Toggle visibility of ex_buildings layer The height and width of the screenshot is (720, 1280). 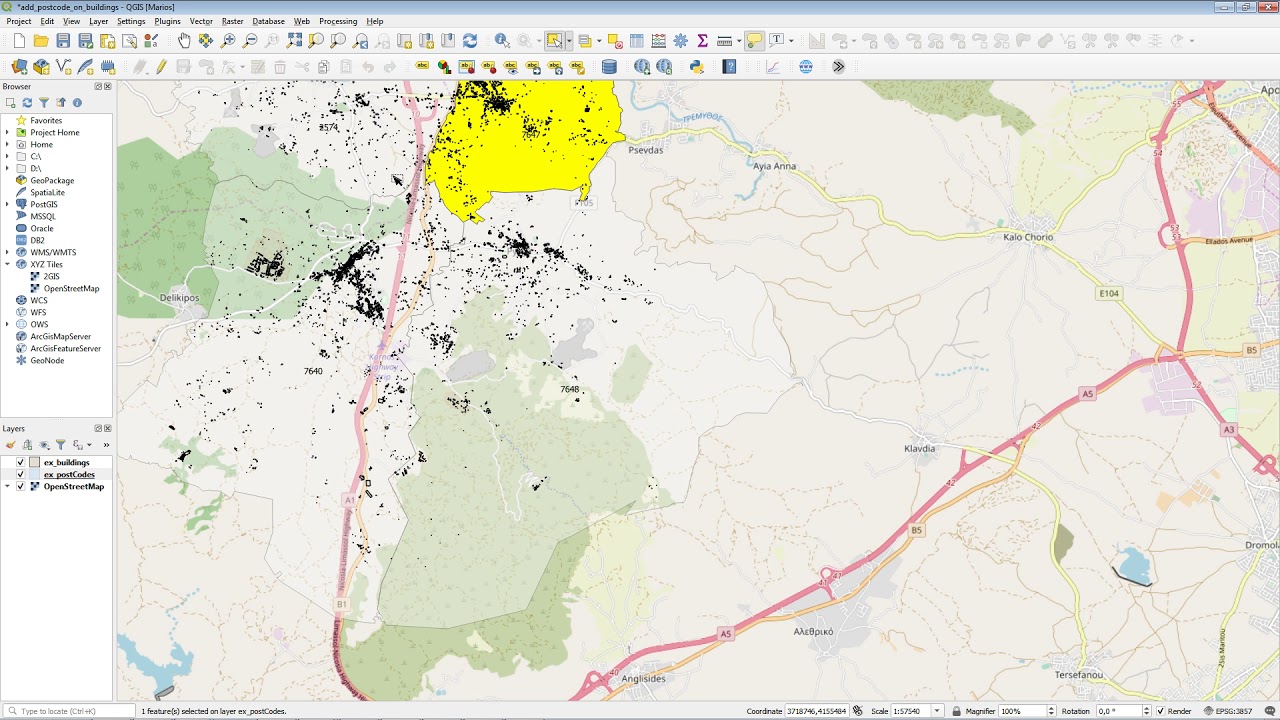coord(20,463)
